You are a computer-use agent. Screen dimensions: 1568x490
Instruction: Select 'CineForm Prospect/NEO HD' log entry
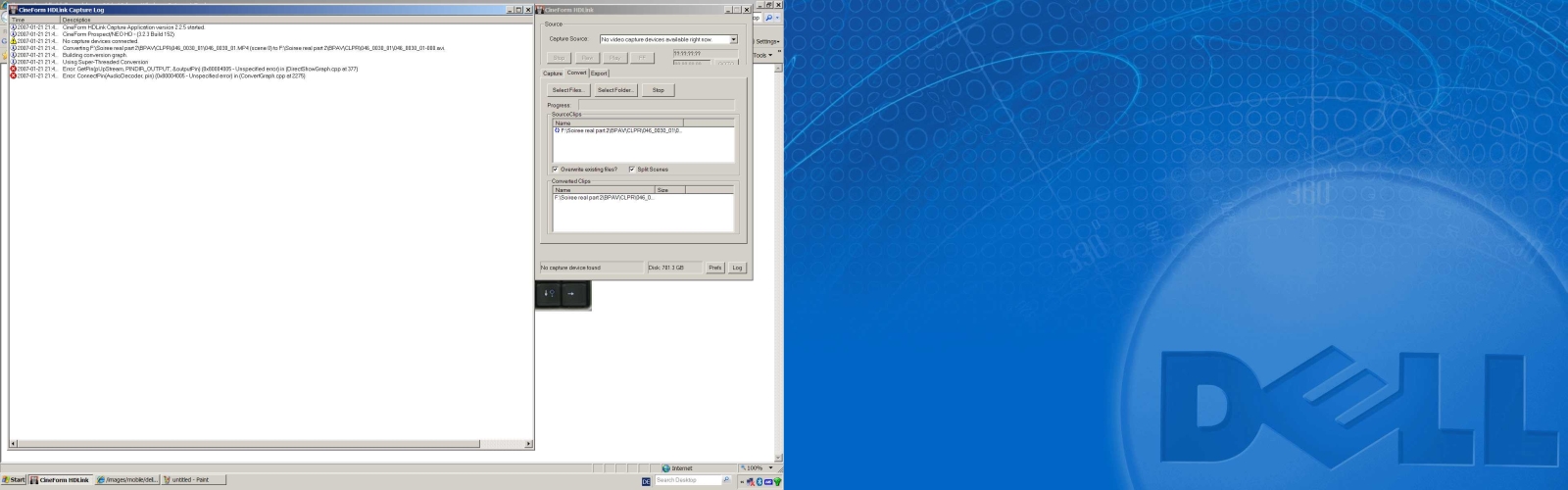[x=119, y=34]
